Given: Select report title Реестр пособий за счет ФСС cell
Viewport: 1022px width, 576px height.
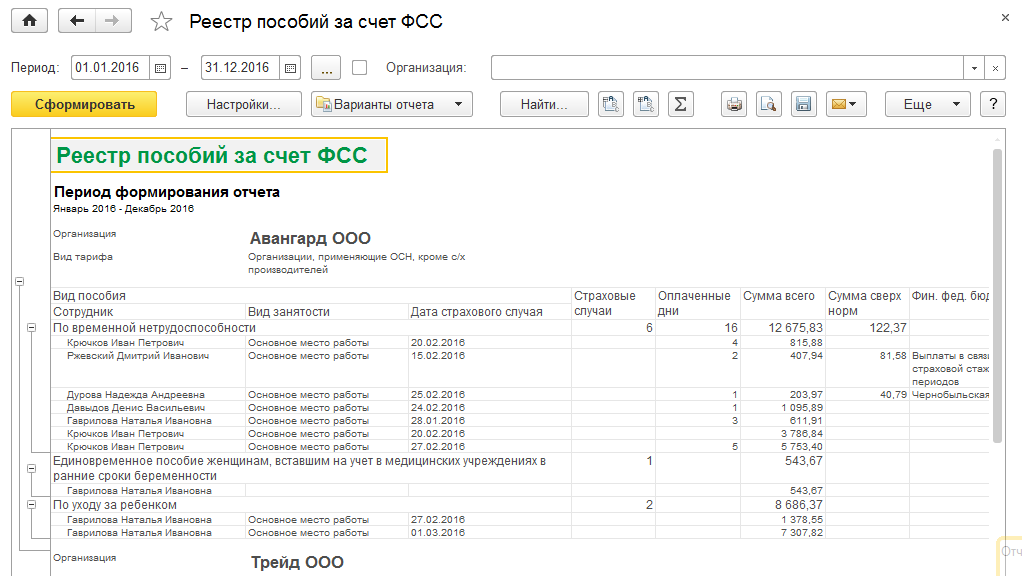Looking at the screenshot, I should click(x=219, y=155).
